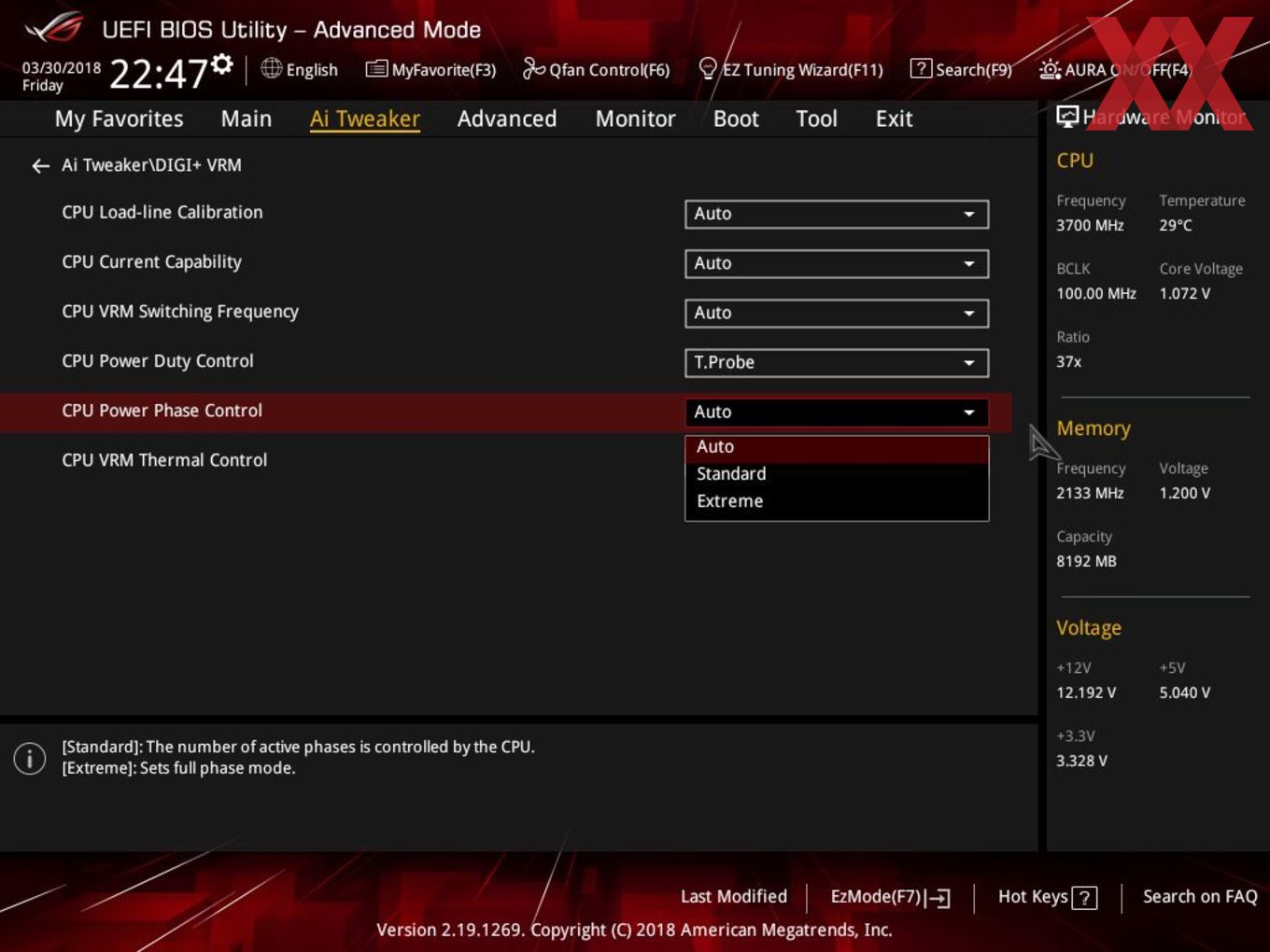
Task: Select CPU VRM Switching Frequency label
Action: pyautogui.click(x=180, y=312)
